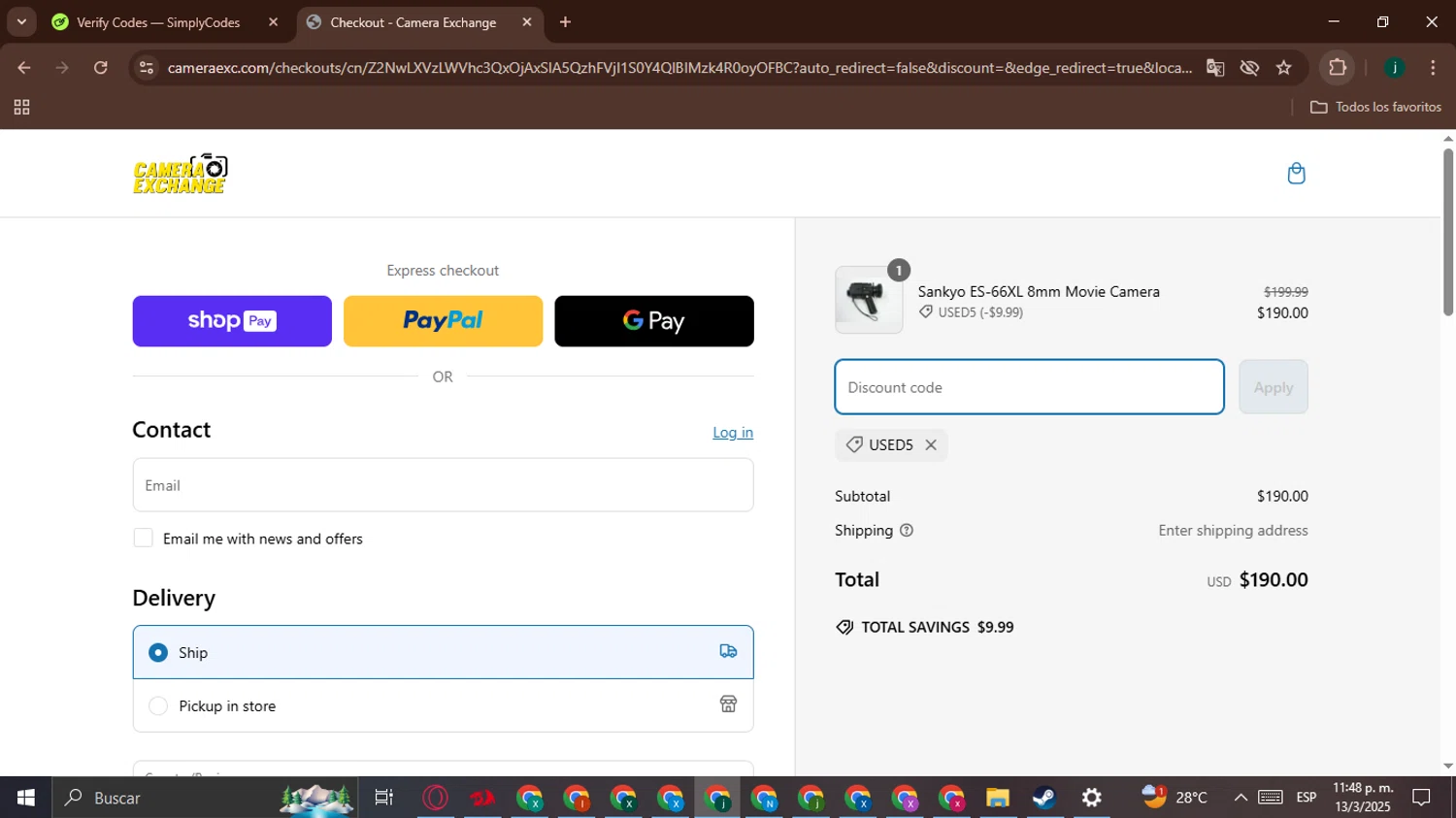1456x818 pixels.
Task: Open the shopping bag cart icon
Action: tap(1296, 174)
